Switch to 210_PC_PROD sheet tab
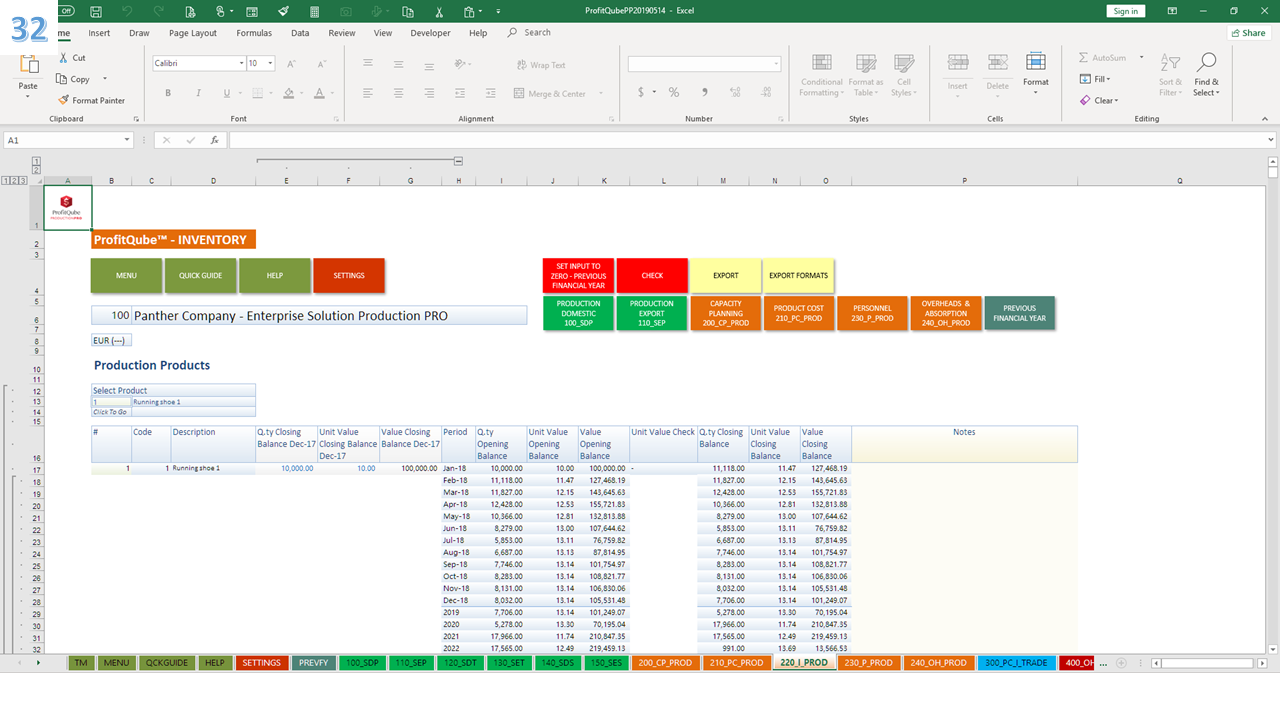The width and height of the screenshot is (1280, 720). [736, 663]
